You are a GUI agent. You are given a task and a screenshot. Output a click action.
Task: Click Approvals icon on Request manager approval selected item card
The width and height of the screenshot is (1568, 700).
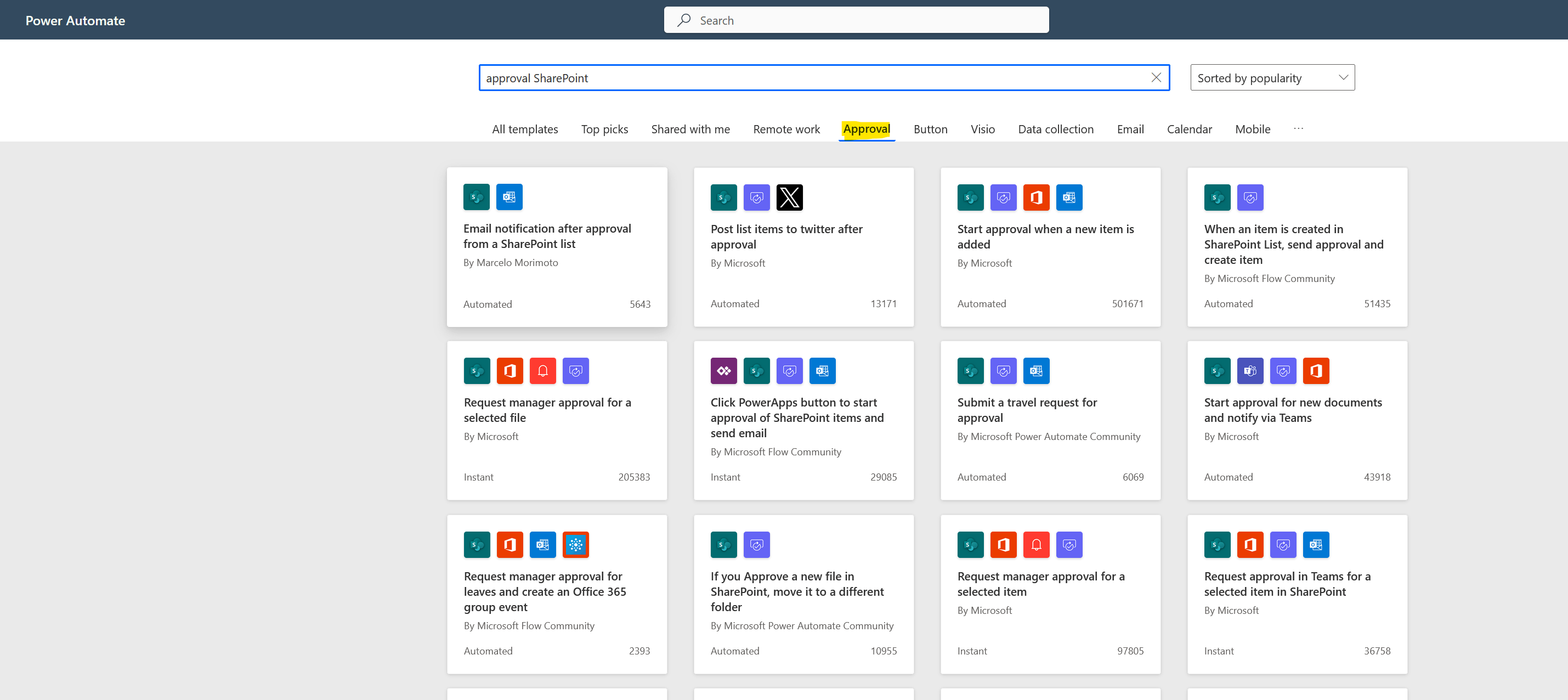[1069, 545]
